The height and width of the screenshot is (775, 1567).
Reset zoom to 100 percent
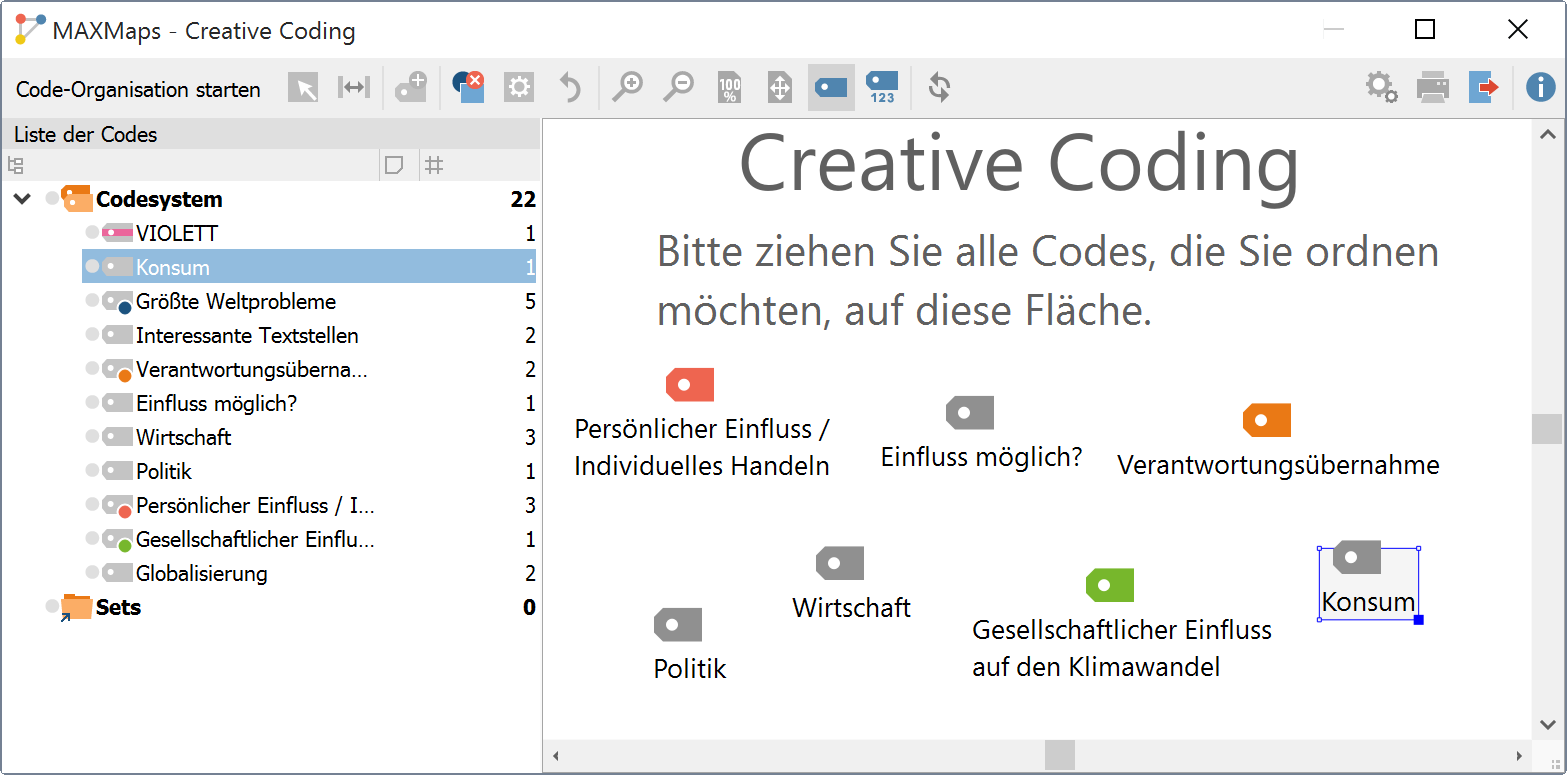pyautogui.click(x=730, y=88)
